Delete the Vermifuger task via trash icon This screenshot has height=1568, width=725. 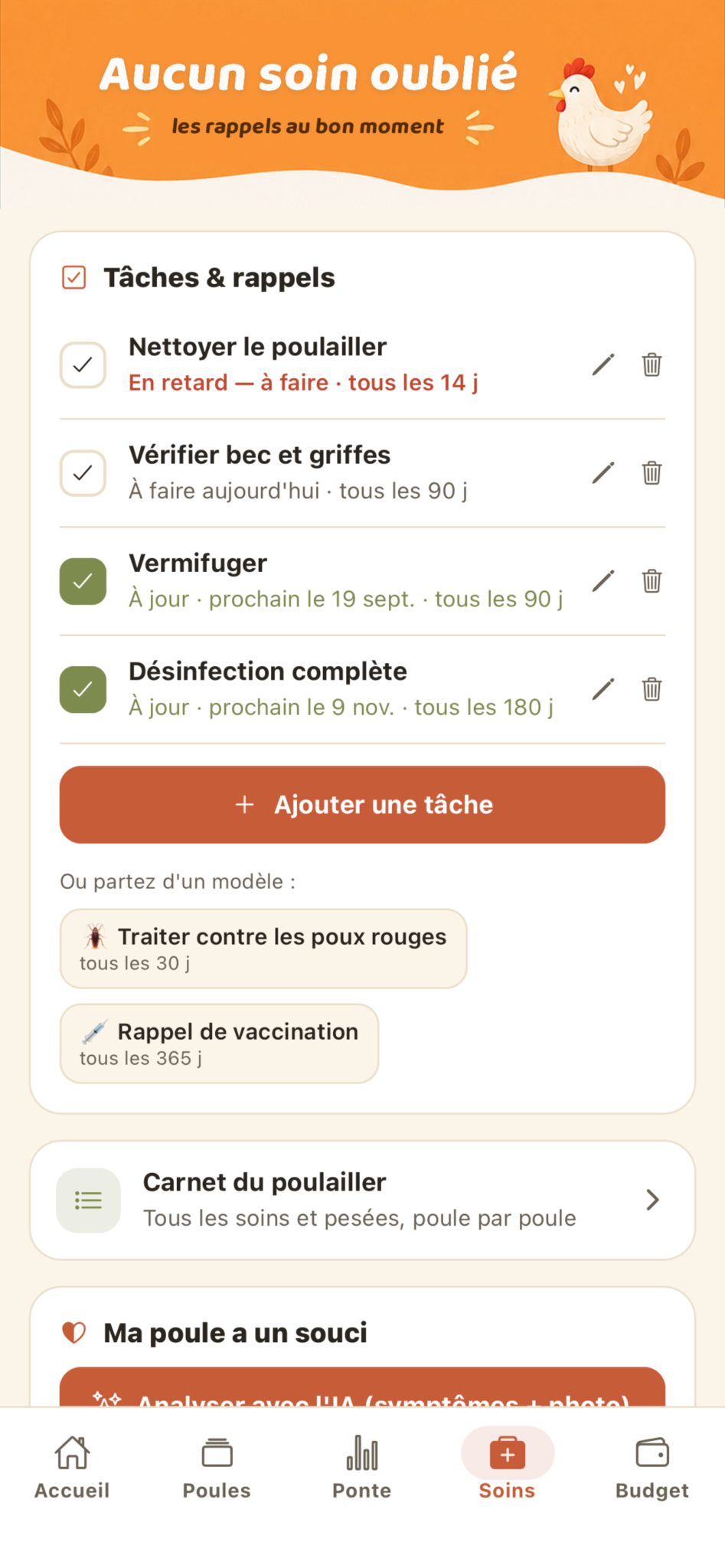coord(652,580)
